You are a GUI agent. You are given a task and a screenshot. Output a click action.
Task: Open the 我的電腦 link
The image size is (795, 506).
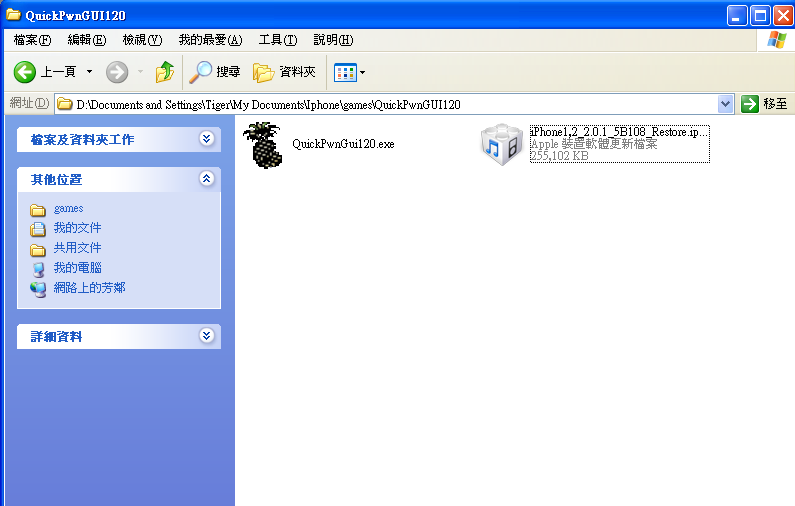pyautogui.click(x=78, y=268)
